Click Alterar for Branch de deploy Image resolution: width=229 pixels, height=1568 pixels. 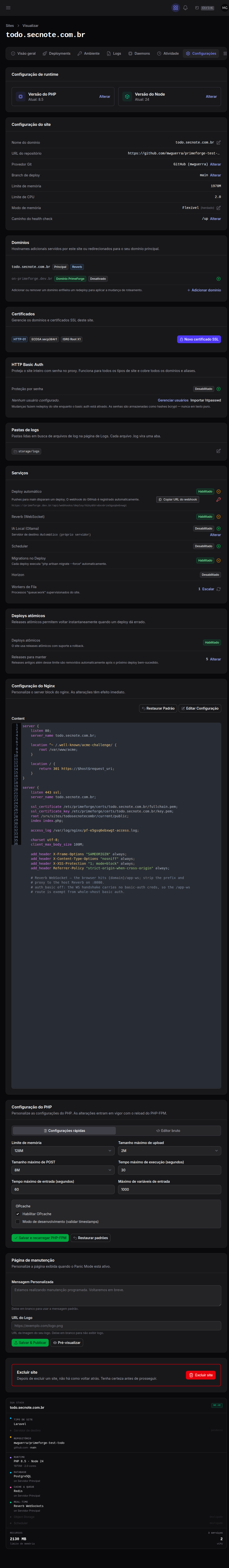(x=216, y=175)
